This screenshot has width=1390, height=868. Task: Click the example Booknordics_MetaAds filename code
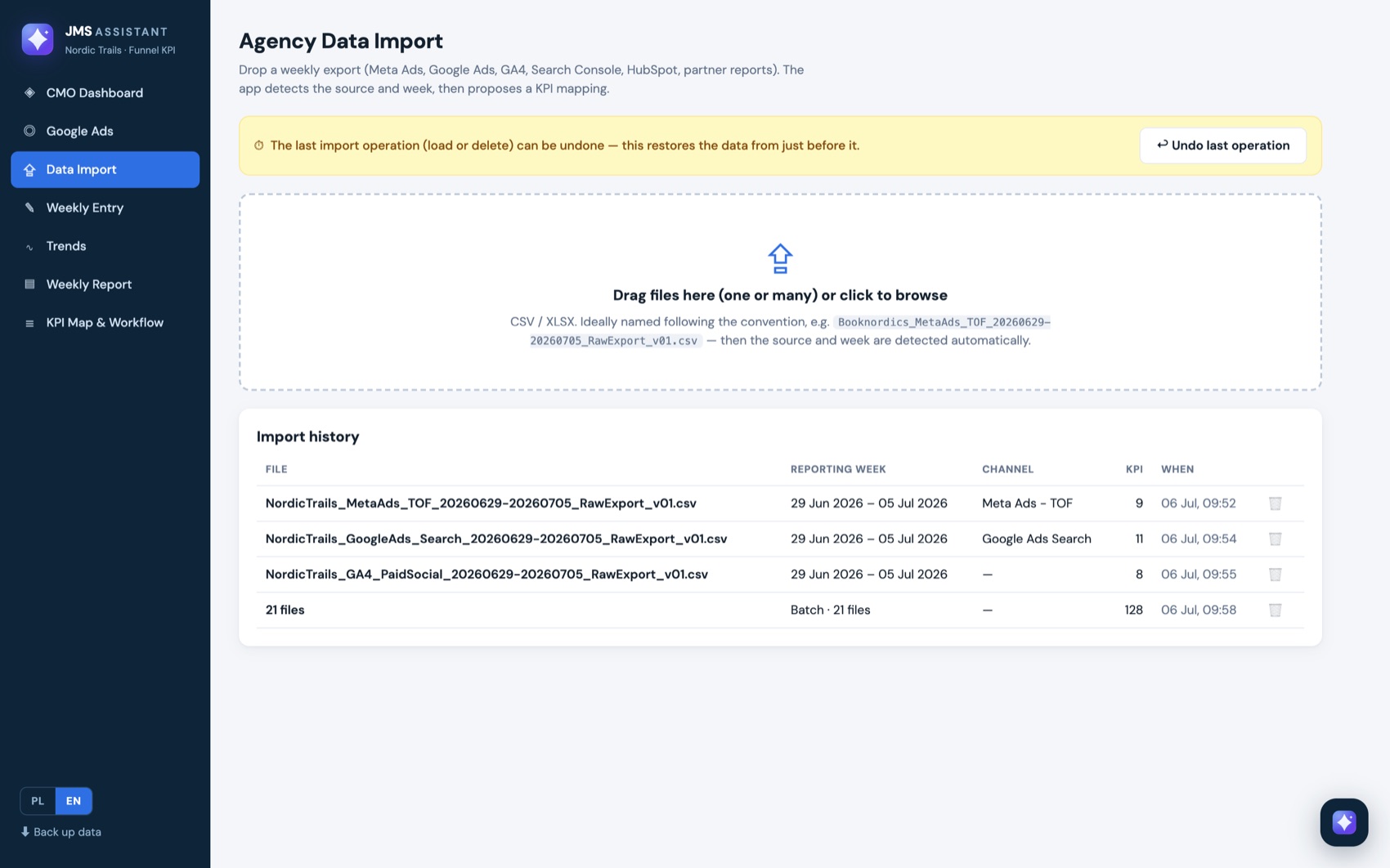790,331
